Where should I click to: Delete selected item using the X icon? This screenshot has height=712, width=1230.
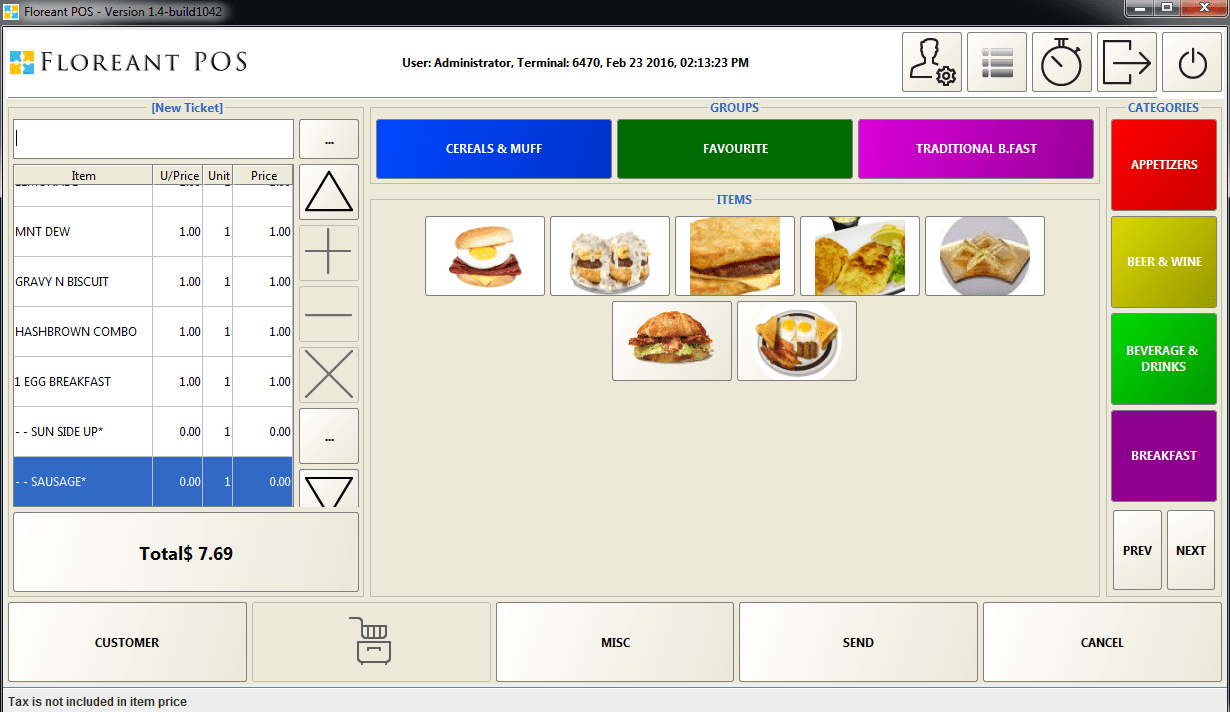click(x=328, y=375)
